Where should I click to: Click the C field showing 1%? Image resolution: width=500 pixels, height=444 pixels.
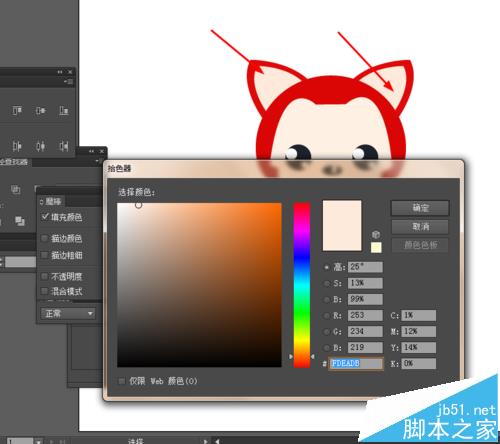point(418,315)
